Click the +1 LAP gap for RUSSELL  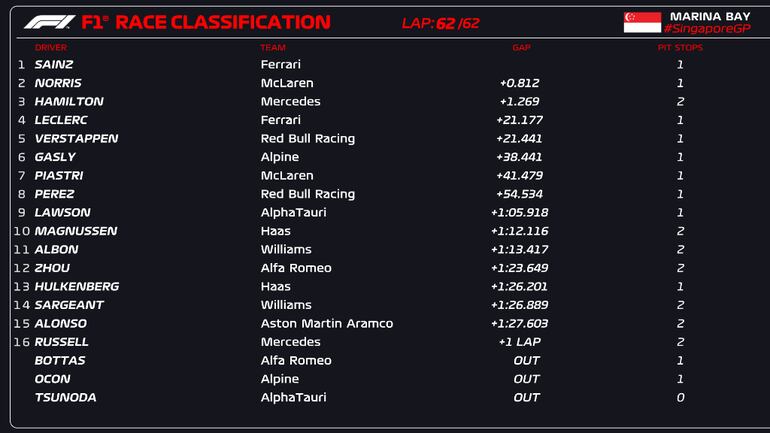point(519,342)
